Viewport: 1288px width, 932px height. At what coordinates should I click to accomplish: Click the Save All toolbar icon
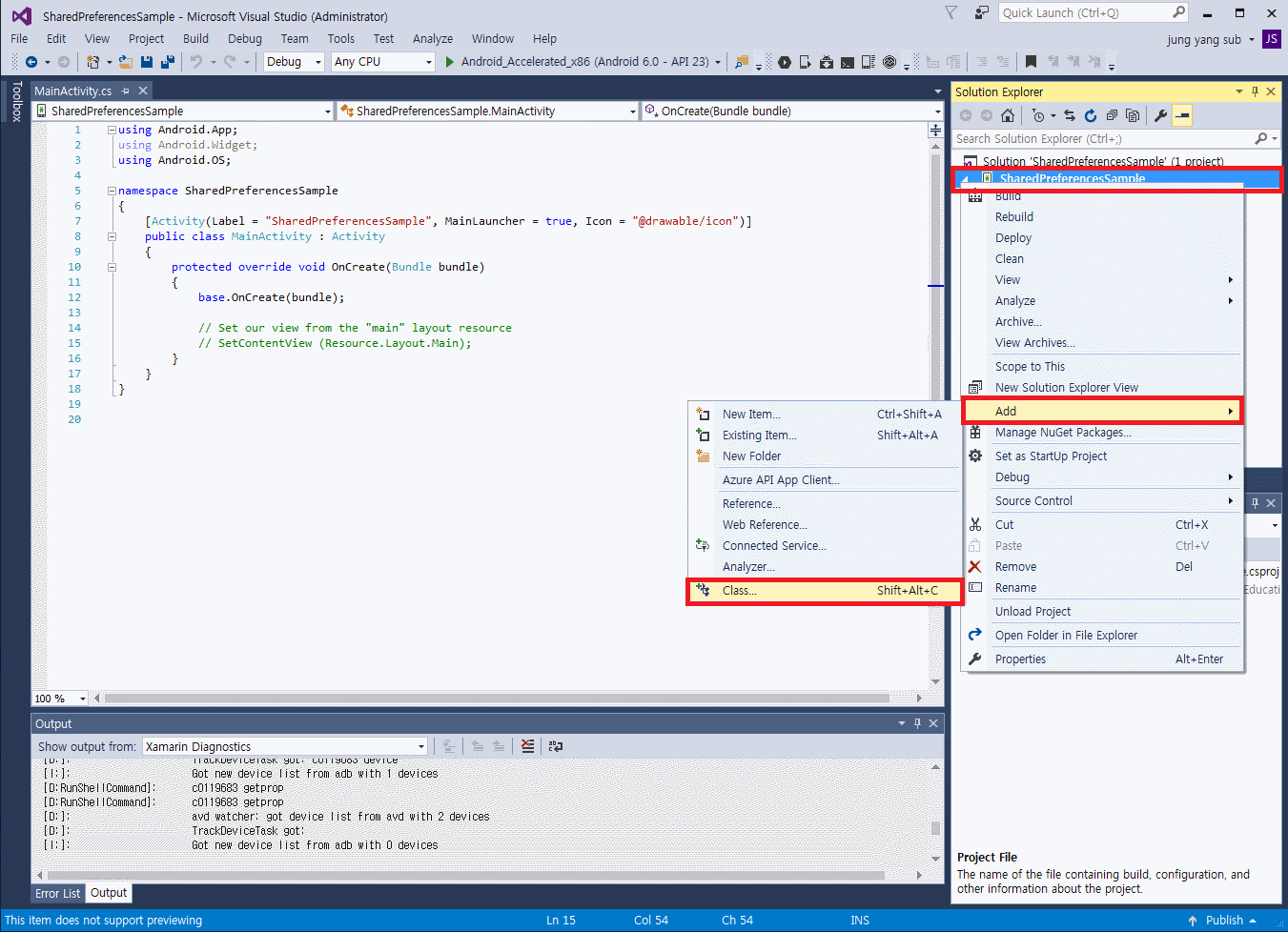tap(168, 62)
